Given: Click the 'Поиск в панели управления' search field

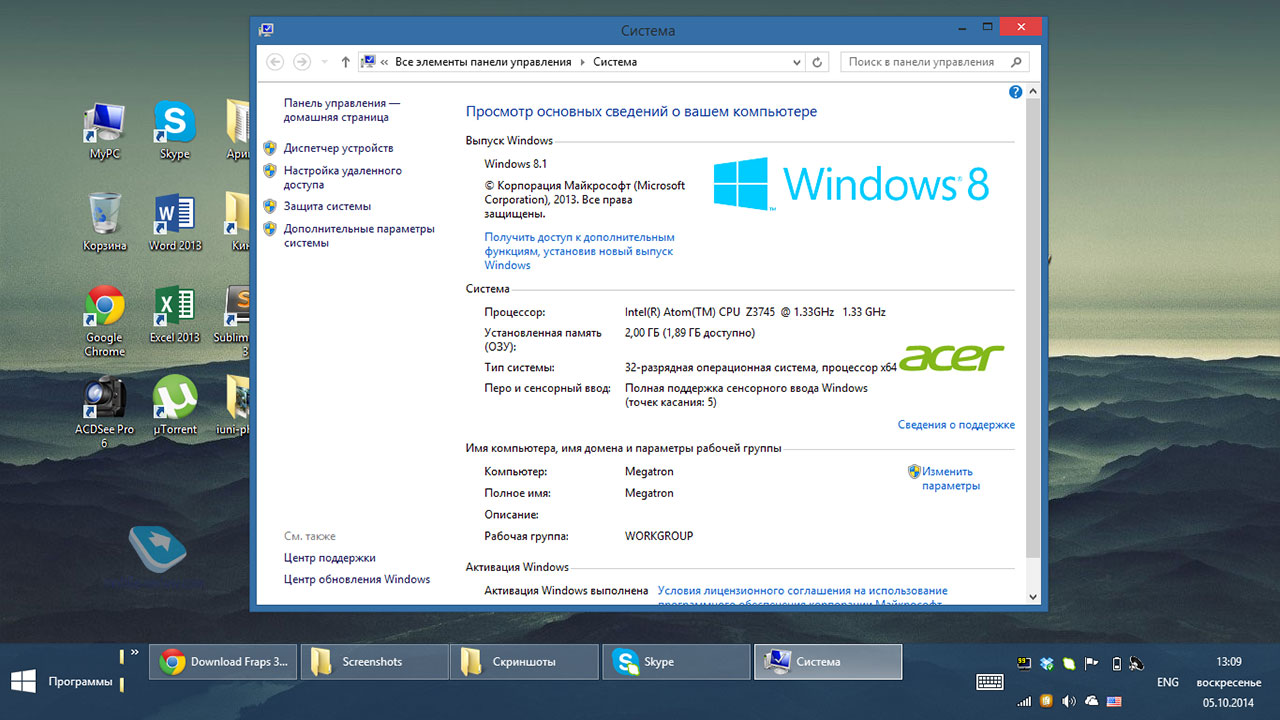Looking at the screenshot, I should click(x=934, y=62).
